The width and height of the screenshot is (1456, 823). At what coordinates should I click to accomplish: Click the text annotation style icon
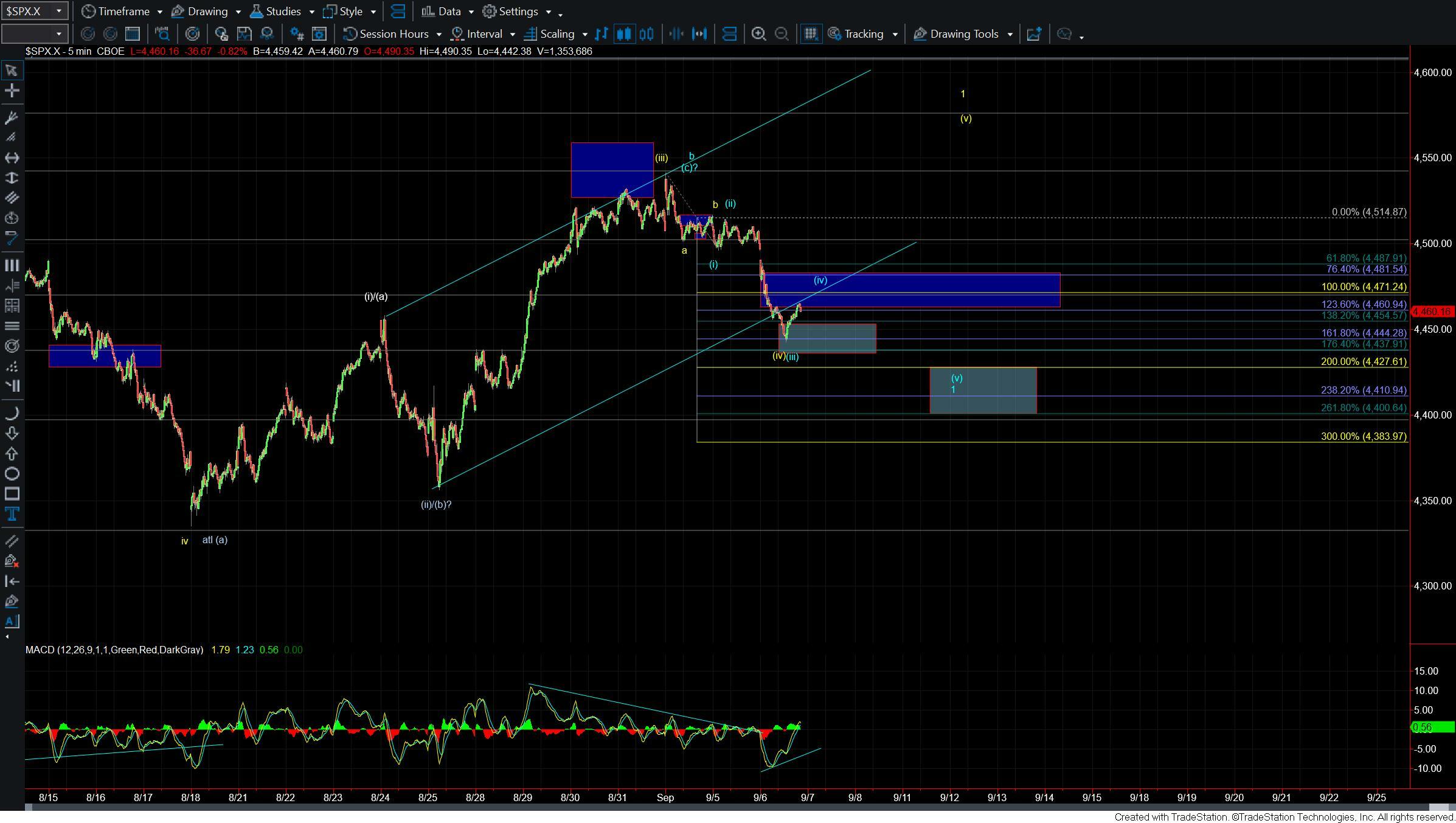12,622
